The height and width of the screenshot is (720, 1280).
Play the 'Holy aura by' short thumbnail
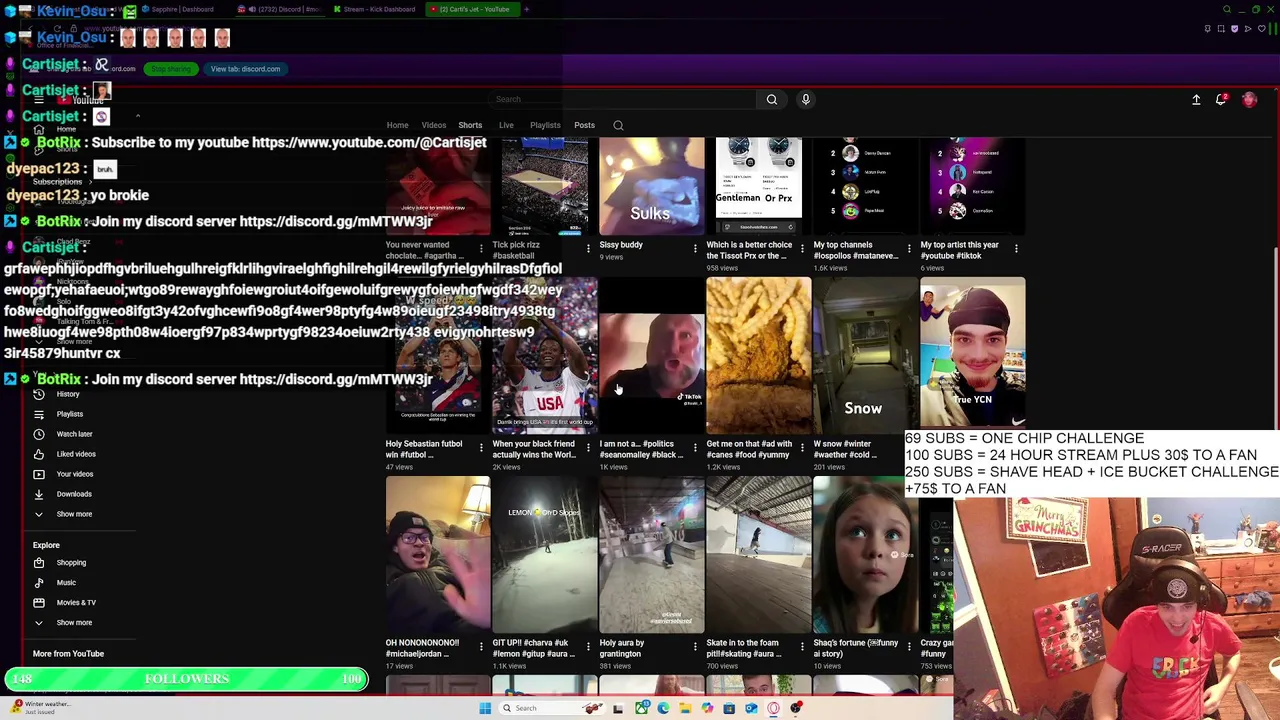click(x=651, y=555)
